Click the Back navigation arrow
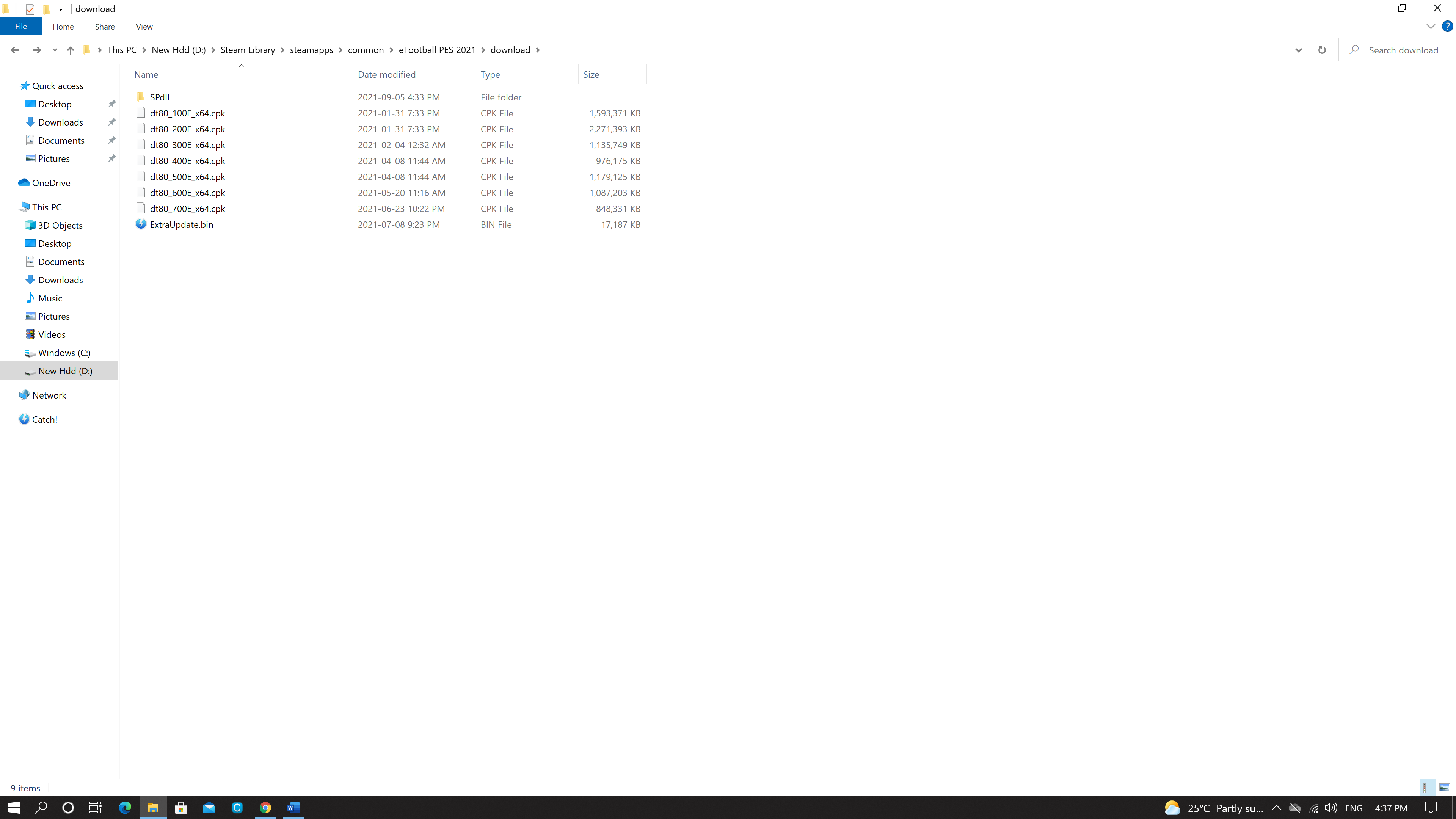The image size is (1456, 819). click(x=15, y=50)
